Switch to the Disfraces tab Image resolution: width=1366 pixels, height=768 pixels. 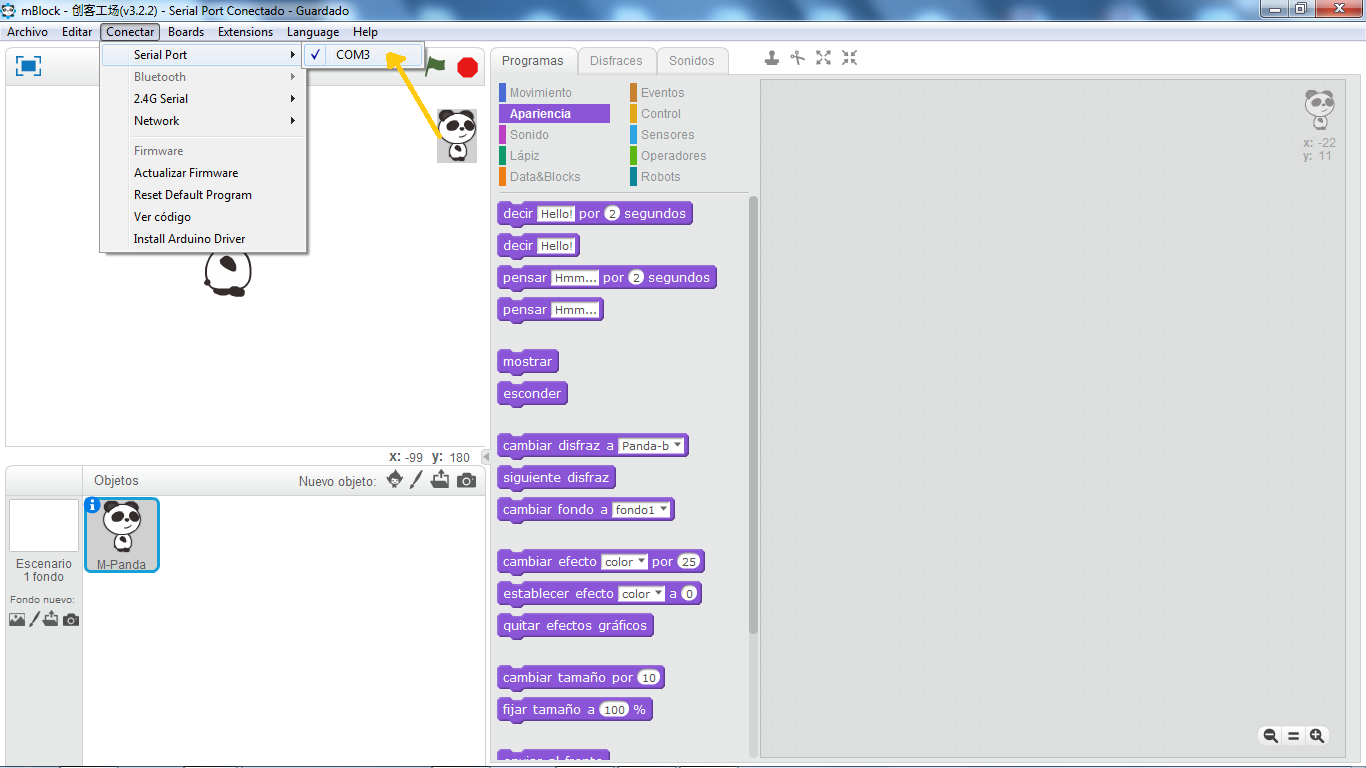(616, 61)
